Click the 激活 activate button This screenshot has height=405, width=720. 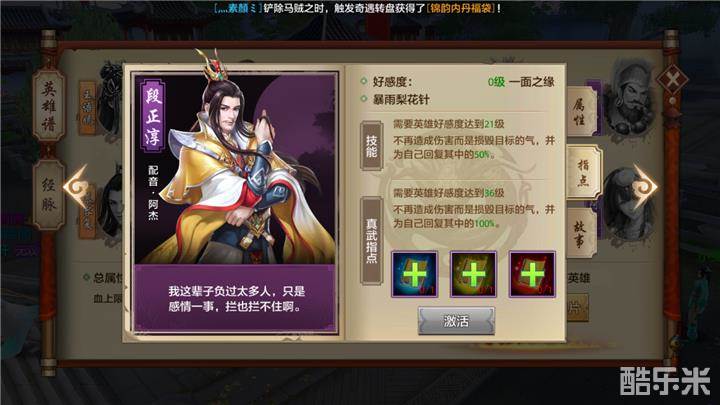click(x=456, y=321)
